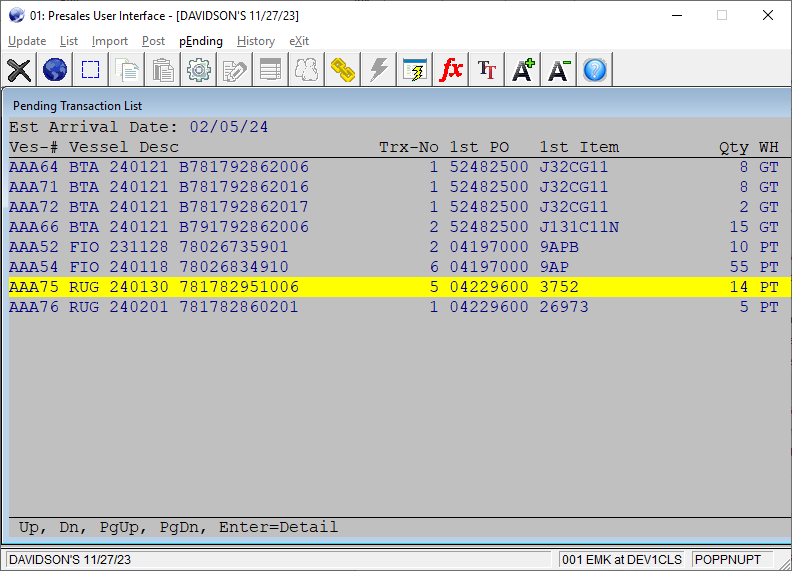Image resolution: width=792 pixels, height=571 pixels.
Task: Click the 001 EMK at DEV1CLS status entry
Action: [622, 559]
